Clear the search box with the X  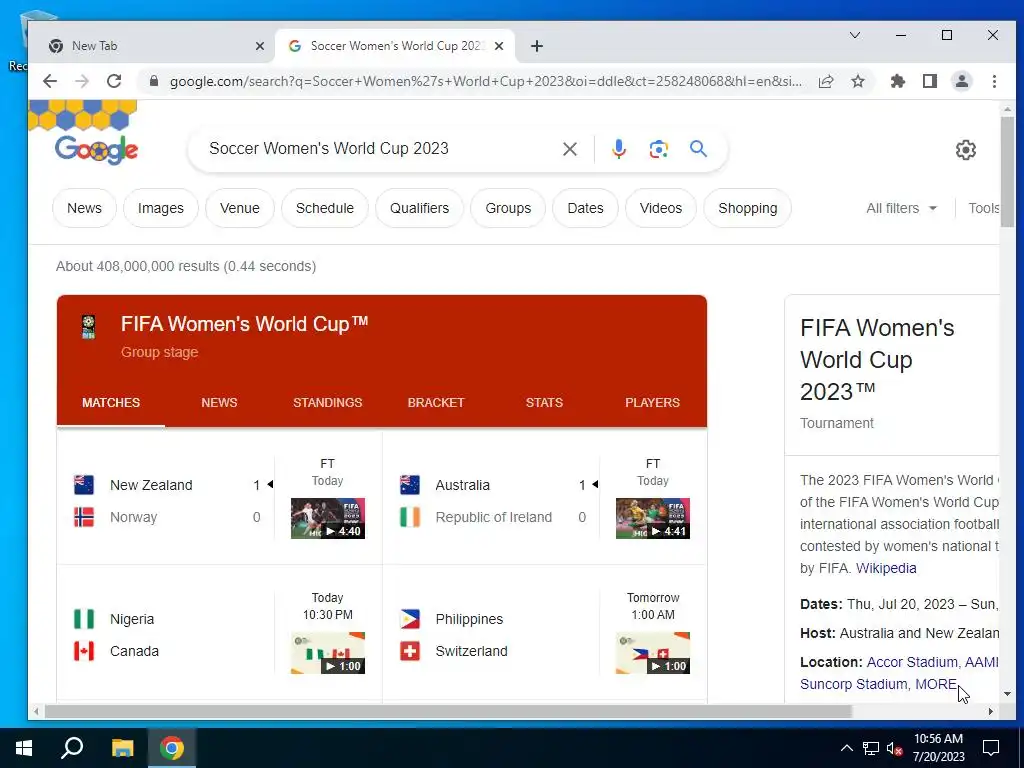pyautogui.click(x=569, y=149)
